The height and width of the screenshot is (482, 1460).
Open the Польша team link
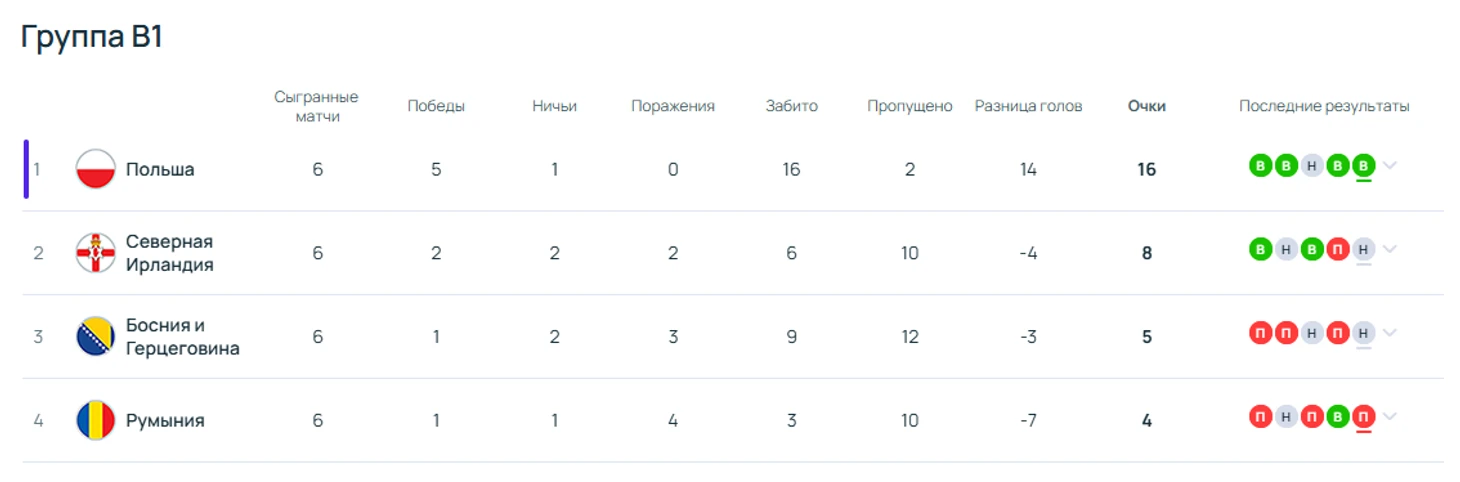point(160,169)
